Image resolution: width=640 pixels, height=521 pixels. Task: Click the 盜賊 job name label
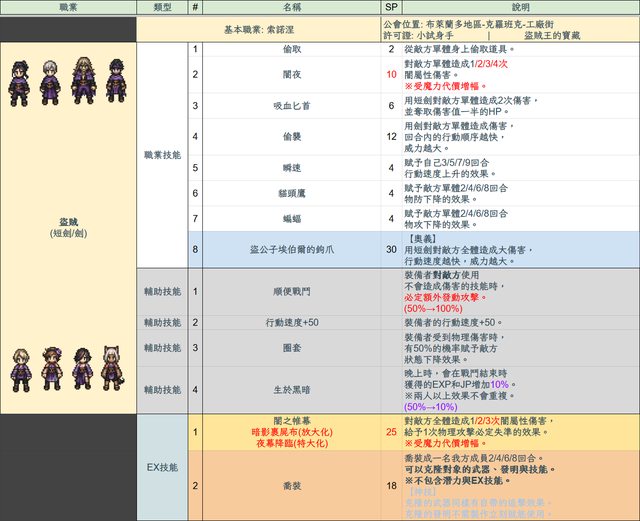pyautogui.click(x=67, y=221)
